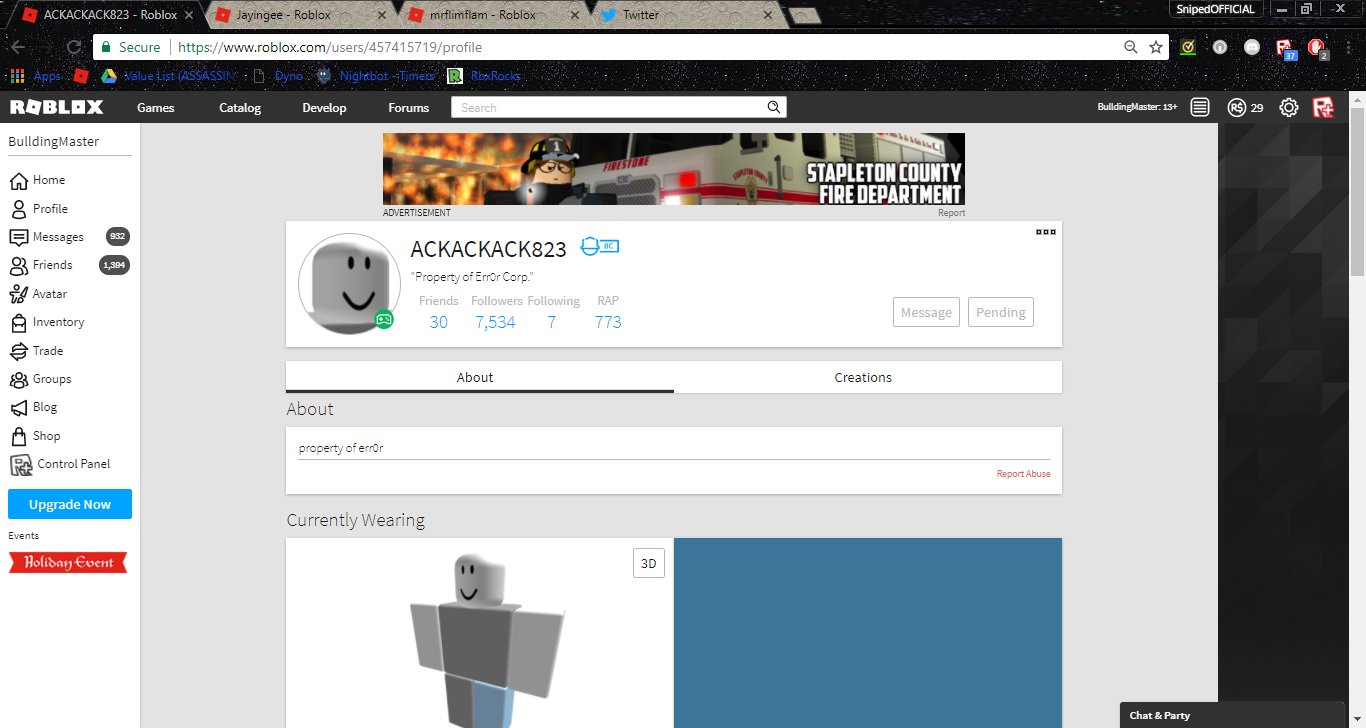This screenshot has width=1366, height=728.
Task: Open Catalog in the top navigation
Action: pos(240,108)
